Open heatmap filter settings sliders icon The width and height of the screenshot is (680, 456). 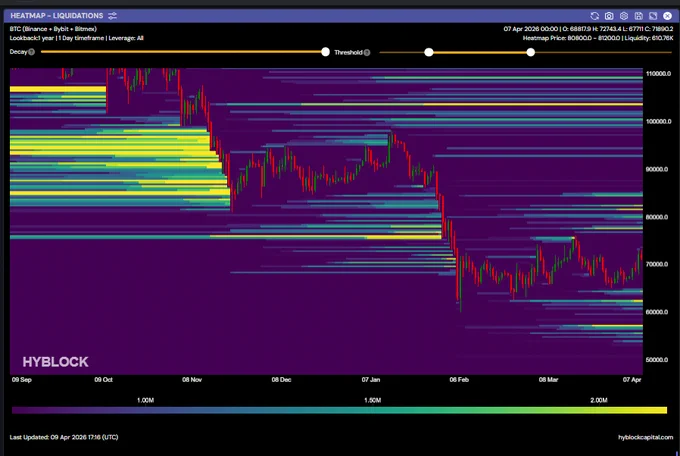tap(112, 16)
